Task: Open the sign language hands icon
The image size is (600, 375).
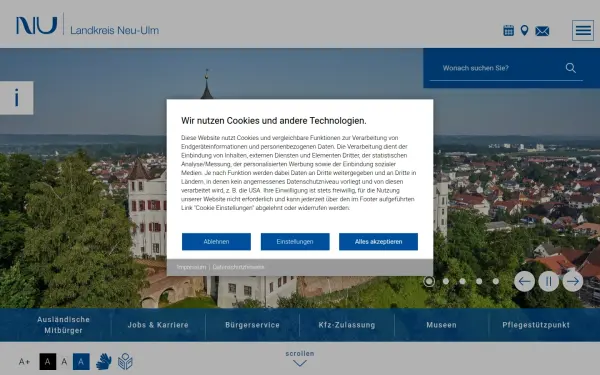Action: point(104,362)
